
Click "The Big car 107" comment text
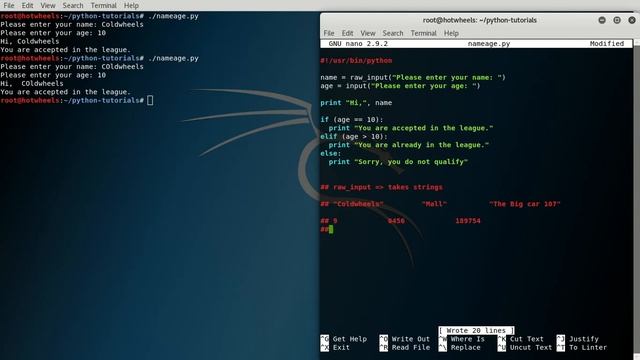[x=524, y=204]
